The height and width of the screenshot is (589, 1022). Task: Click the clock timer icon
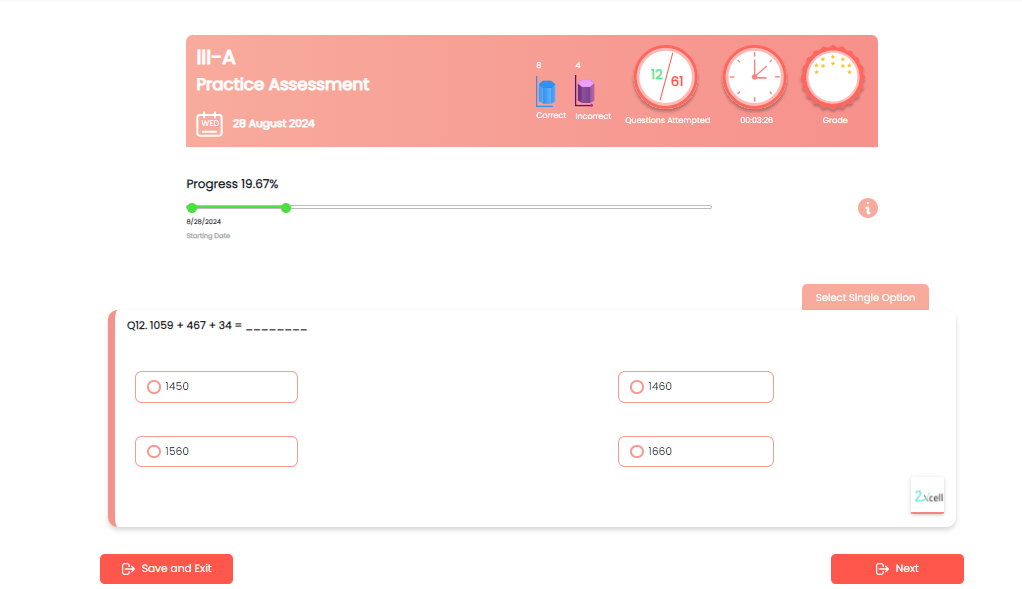tap(755, 78)
